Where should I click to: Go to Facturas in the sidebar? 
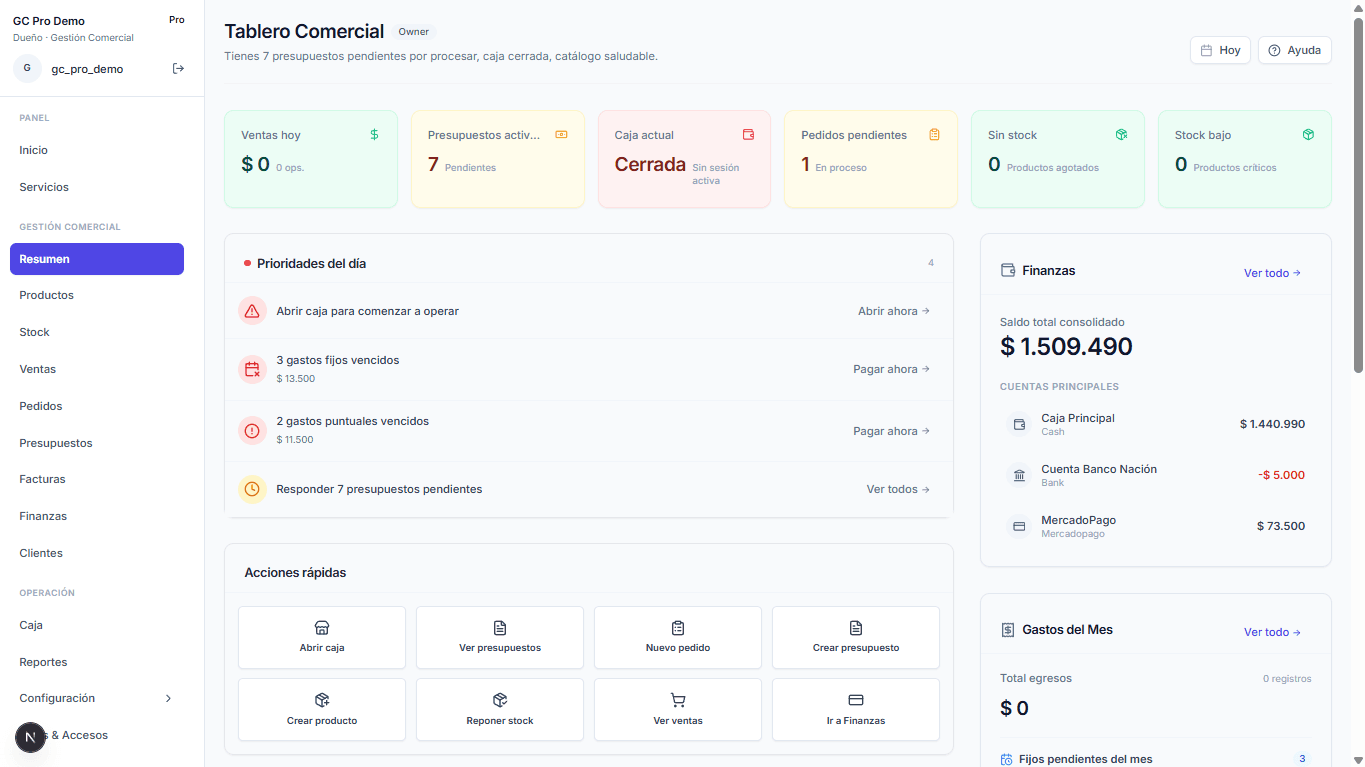tap(42, 479)
